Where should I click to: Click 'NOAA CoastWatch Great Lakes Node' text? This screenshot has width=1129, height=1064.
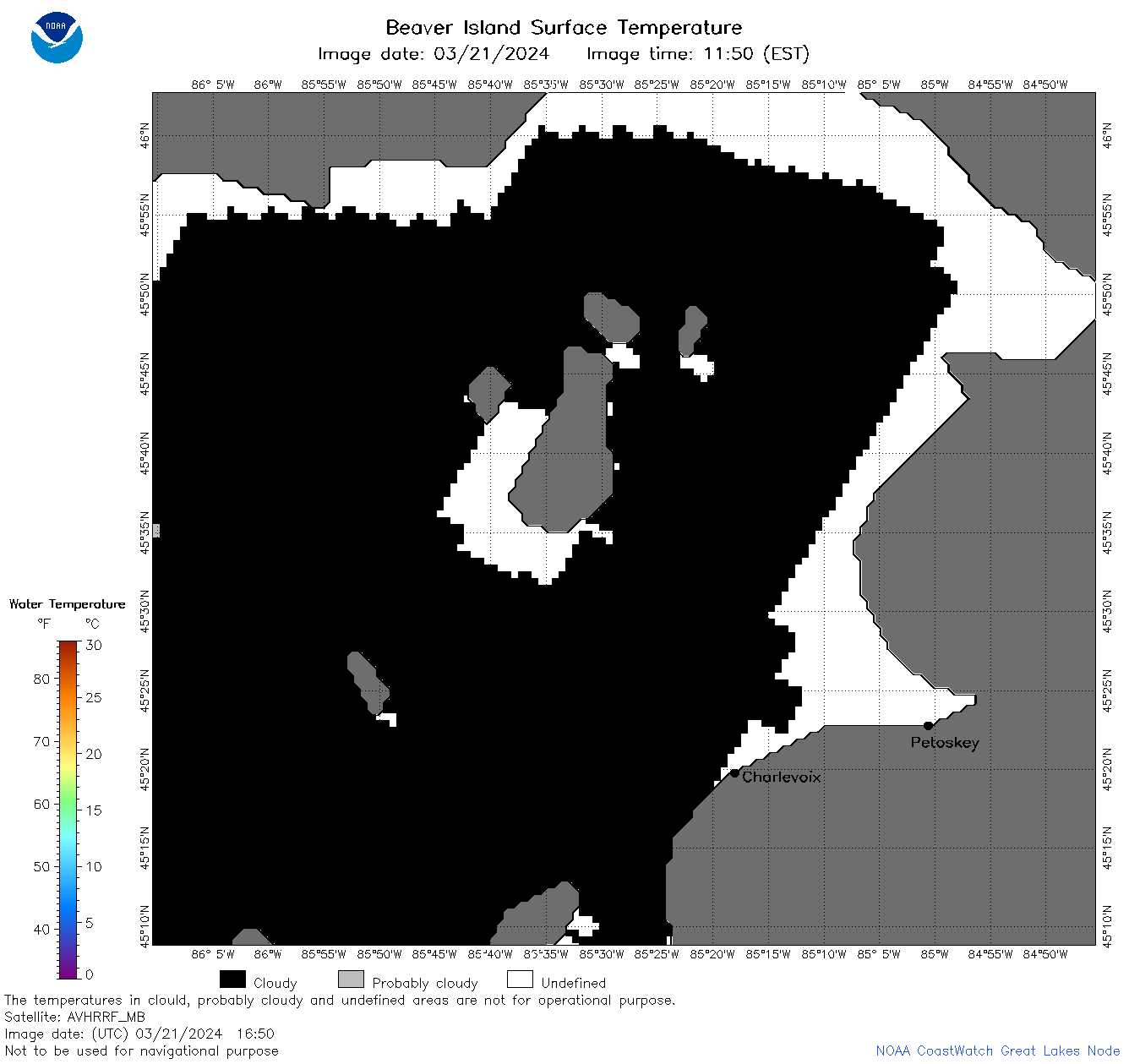[997, 1050]
